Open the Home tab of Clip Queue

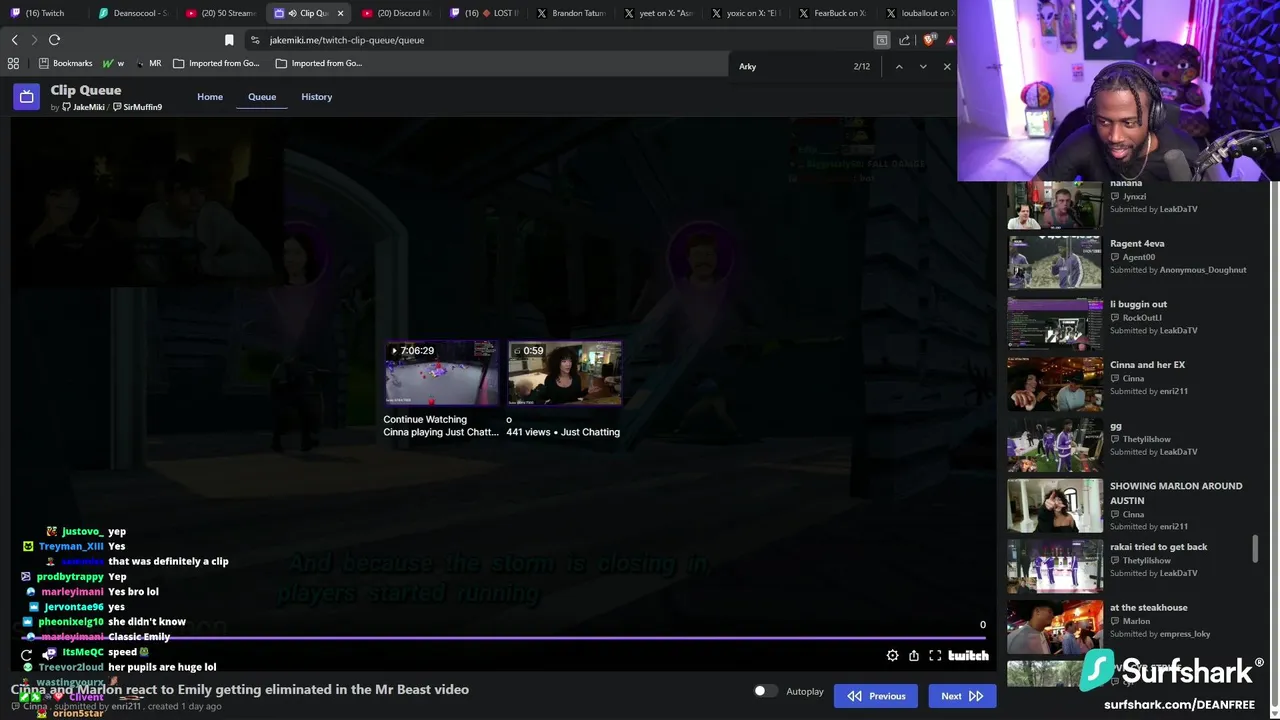210,97
